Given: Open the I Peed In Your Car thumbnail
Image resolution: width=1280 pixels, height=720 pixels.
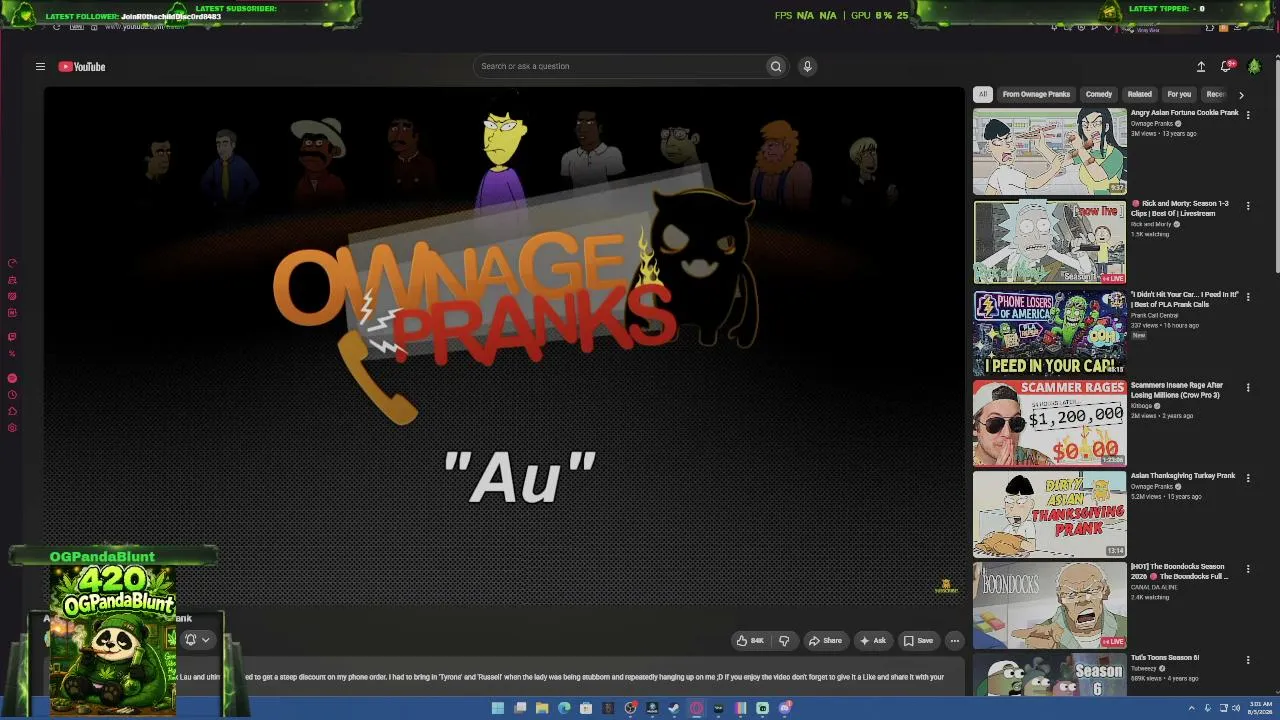Looking at the screenshot, I should click(1050, 333).
